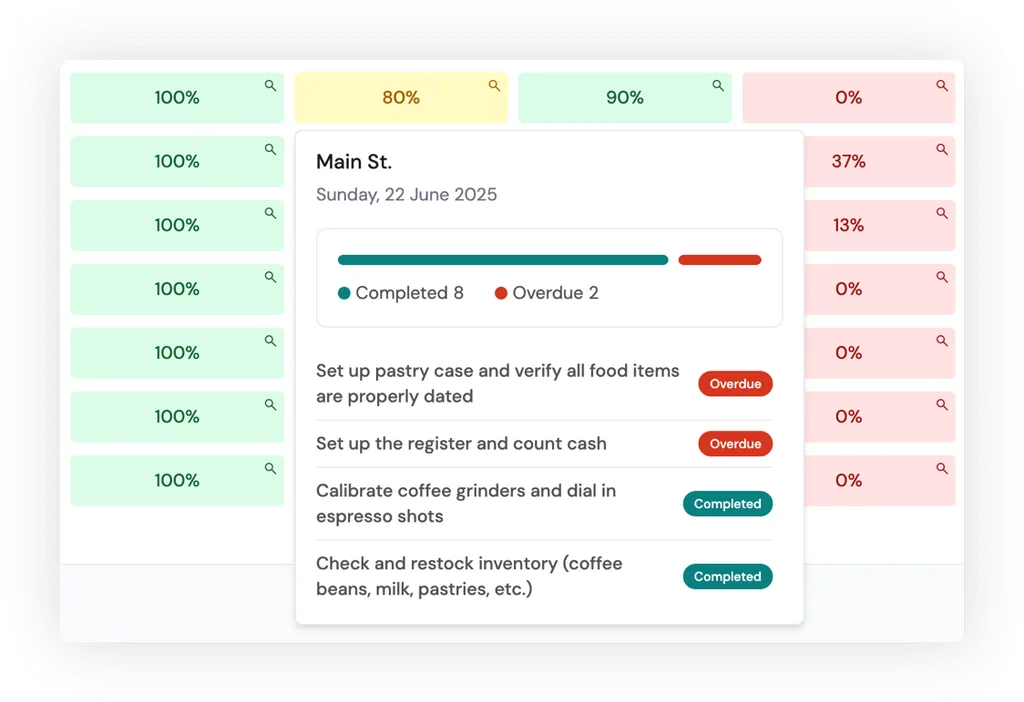
Task: Click the magnifier on the bottom-left 100% cell
Action: [270, 468]
